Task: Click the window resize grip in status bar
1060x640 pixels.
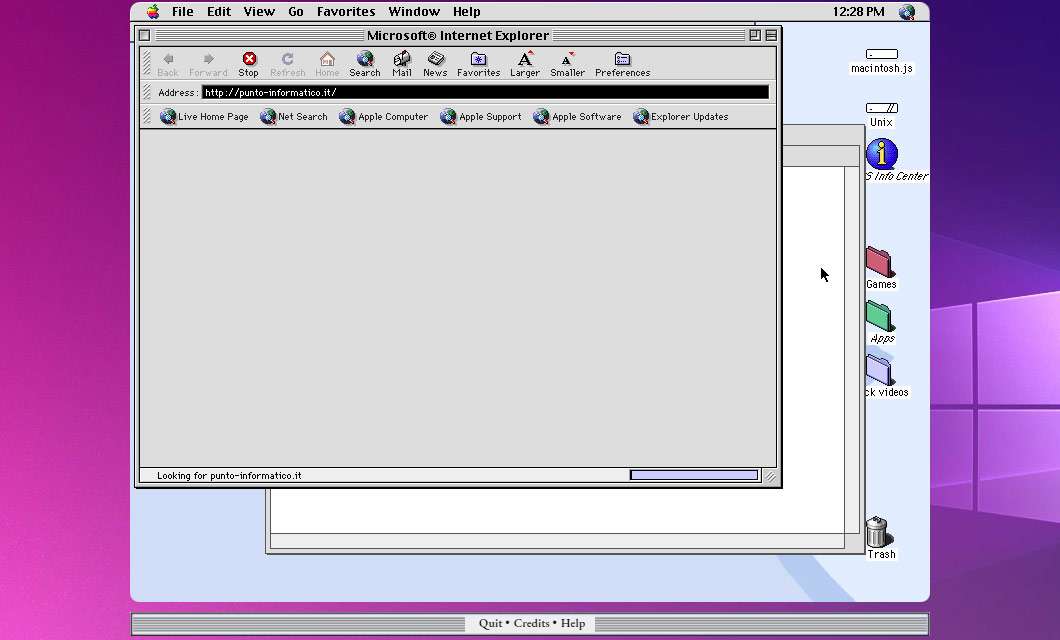Action: point(770,476)
